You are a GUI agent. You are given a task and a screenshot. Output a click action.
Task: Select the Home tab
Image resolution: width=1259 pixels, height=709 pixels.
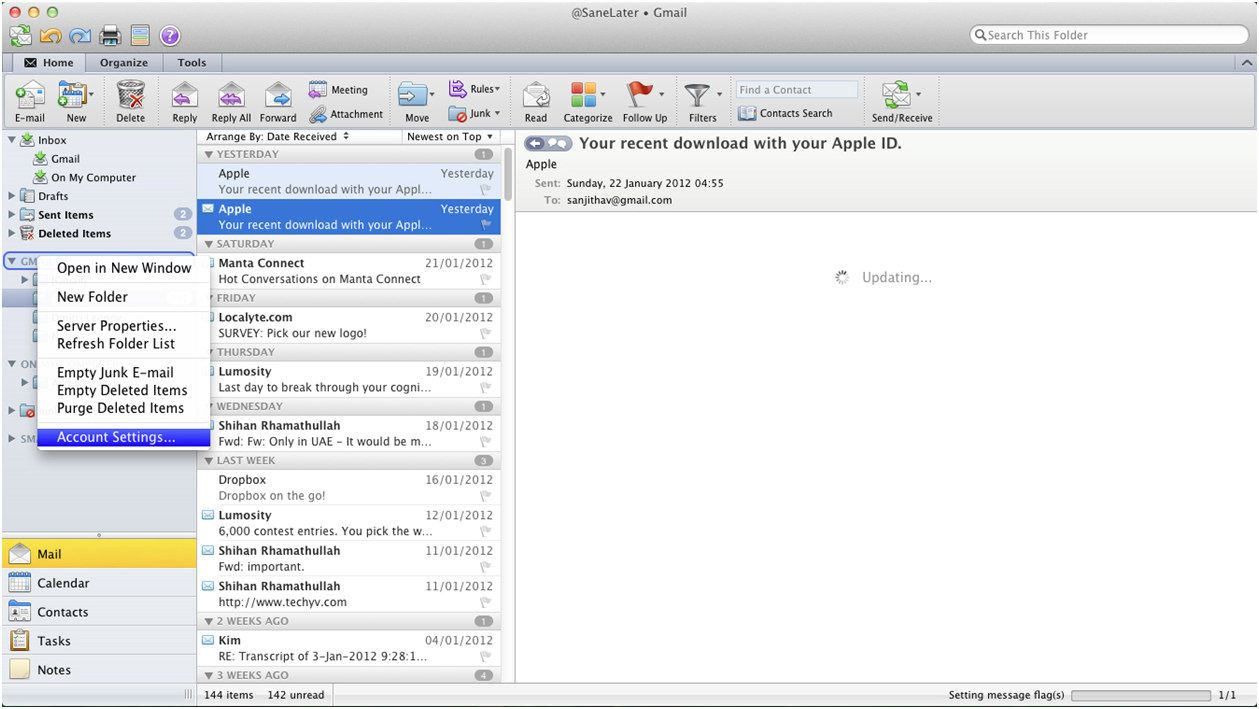coord(48,63)
